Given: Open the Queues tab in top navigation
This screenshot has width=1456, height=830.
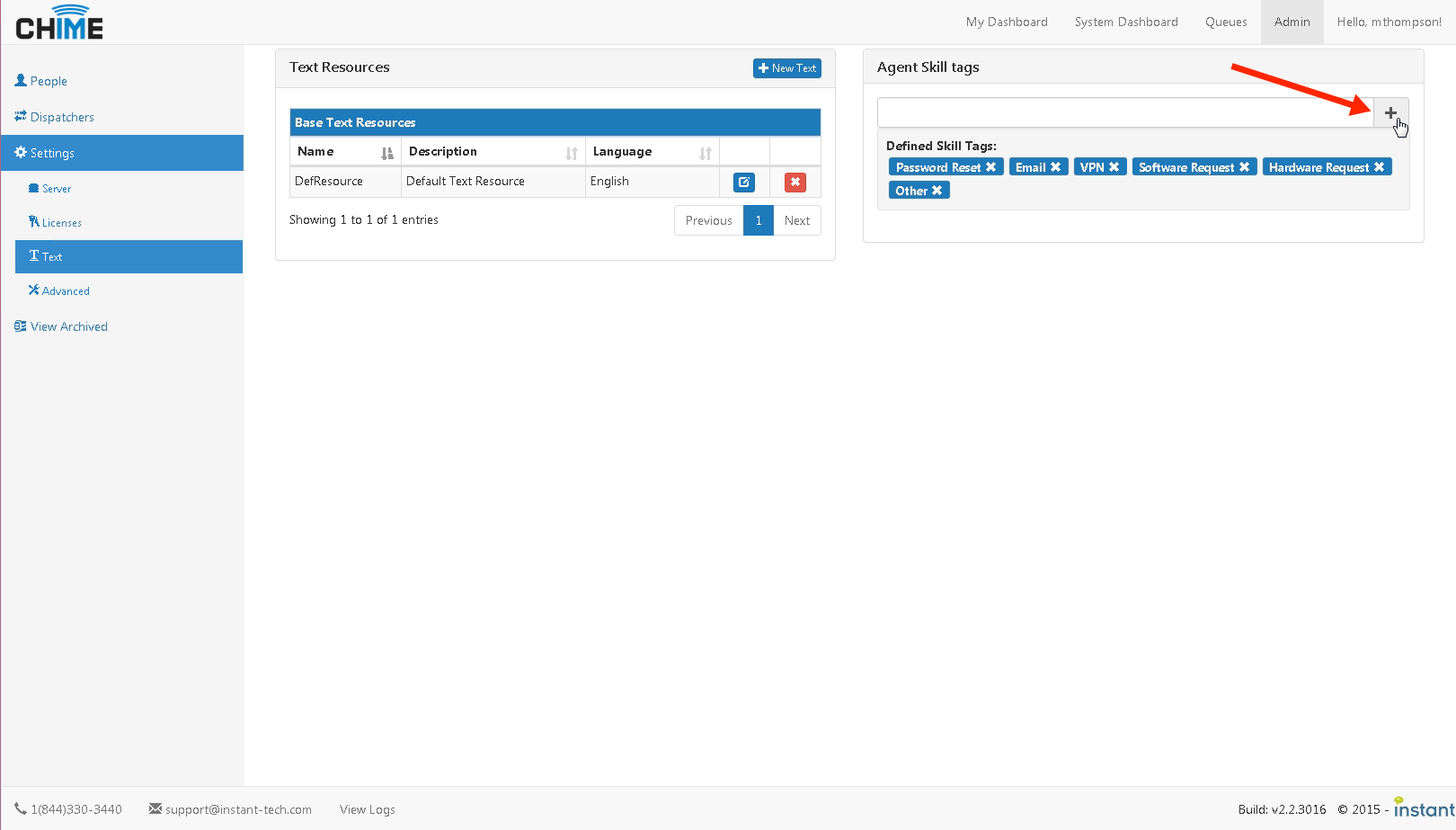Looking at the screenshot, I should coord(1226,22).
